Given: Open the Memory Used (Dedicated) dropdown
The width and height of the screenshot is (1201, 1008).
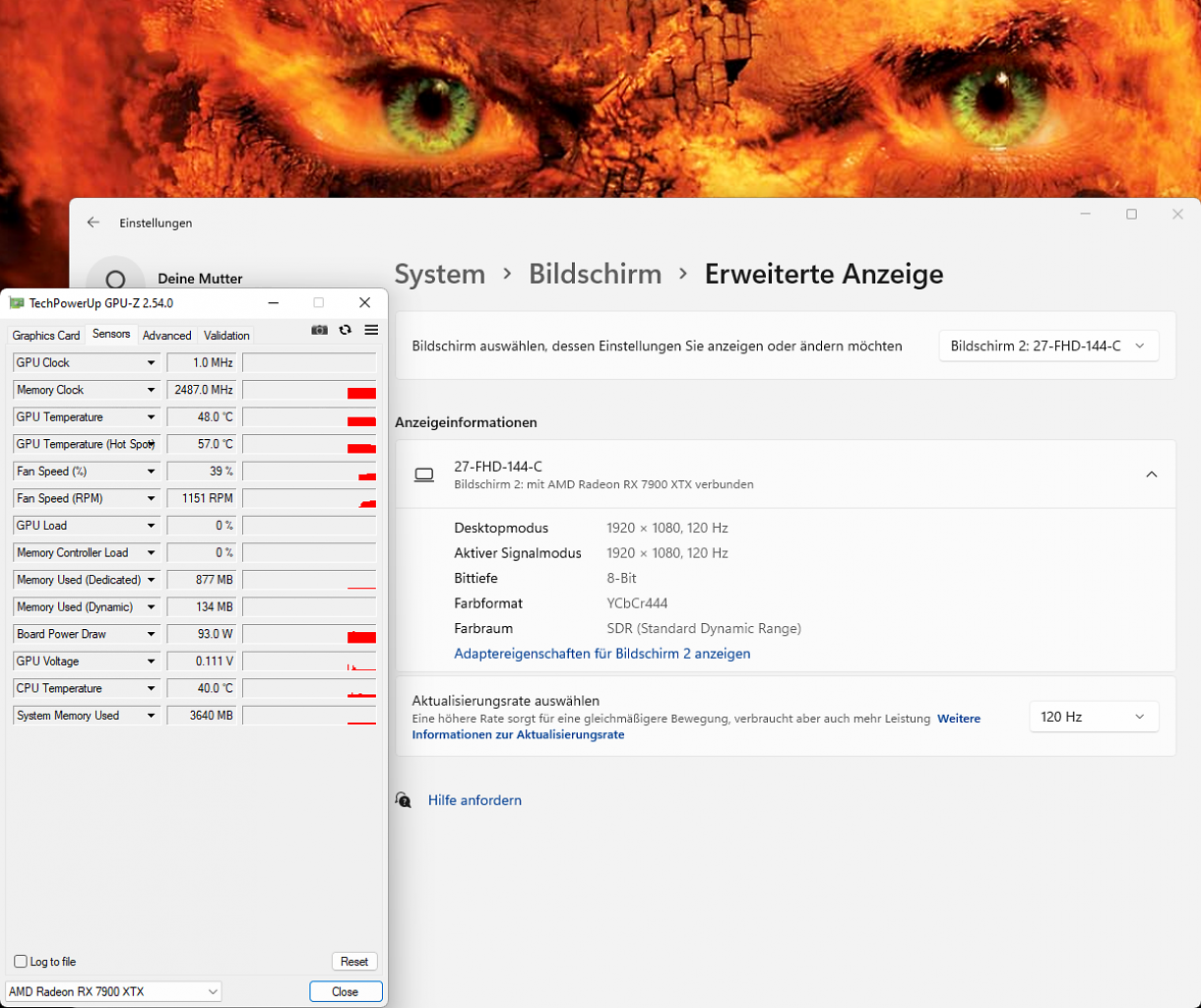Looking at the screenshot, I should 152,580.
